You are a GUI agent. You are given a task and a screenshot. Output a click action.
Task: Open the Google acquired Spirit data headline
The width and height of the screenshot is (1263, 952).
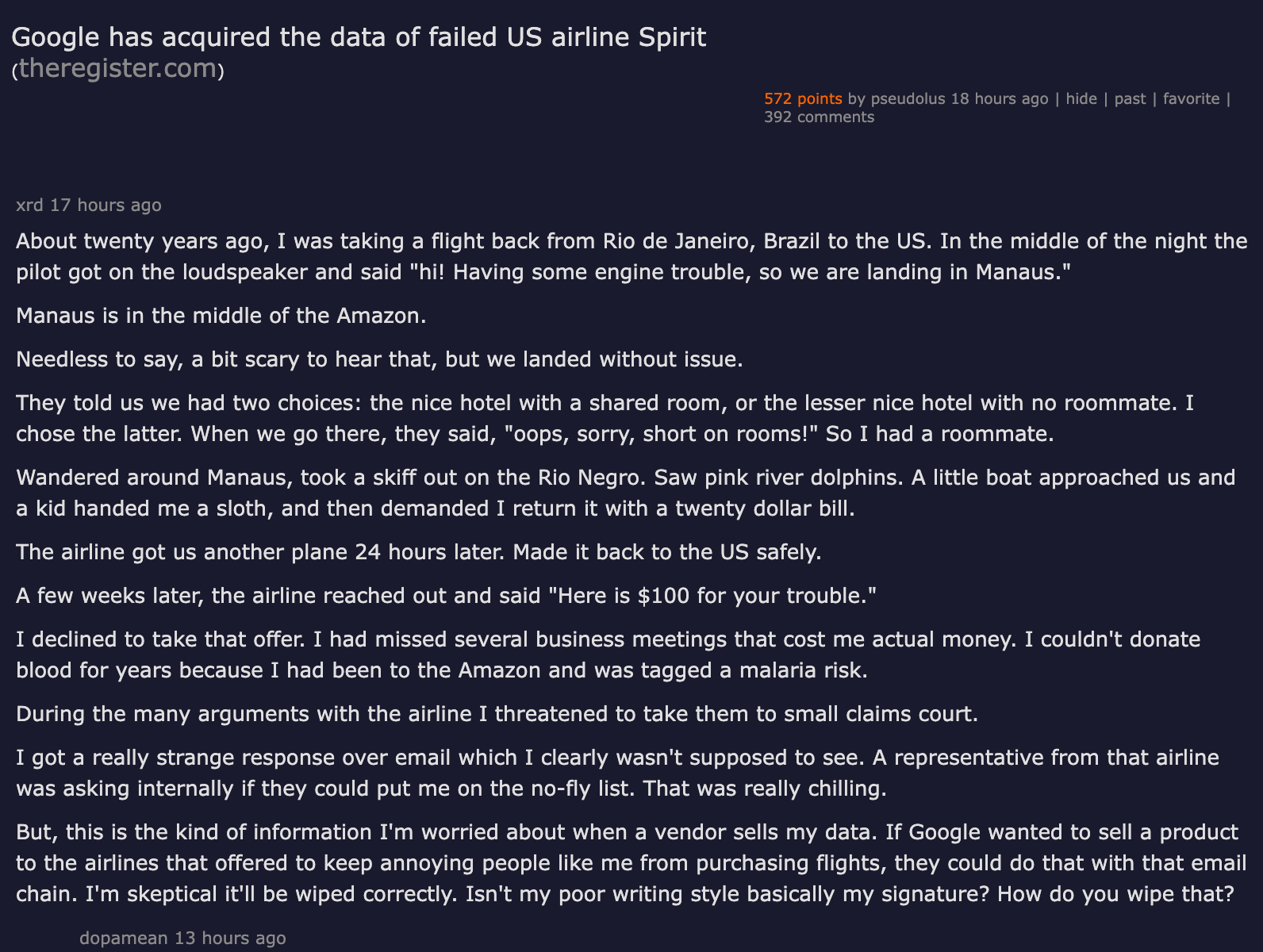click(x=359, y=37)
